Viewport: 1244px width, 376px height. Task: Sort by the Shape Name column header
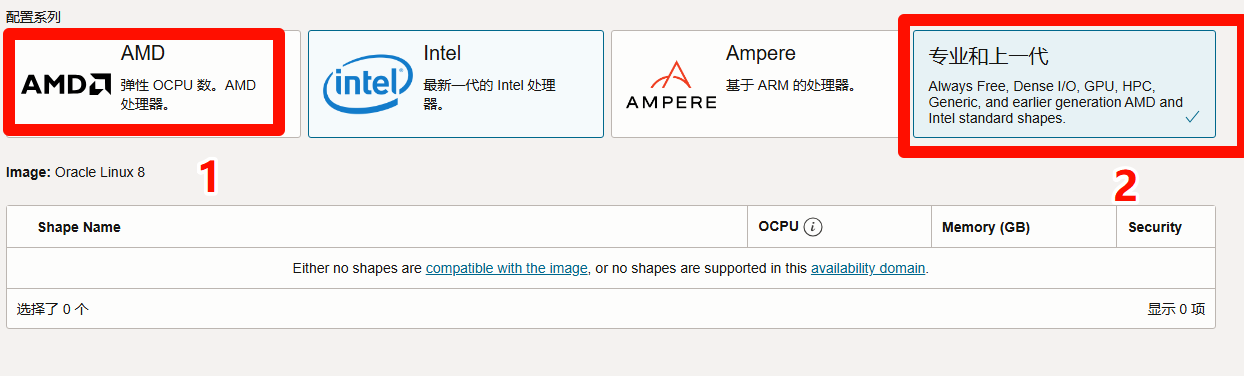(79, 227)
